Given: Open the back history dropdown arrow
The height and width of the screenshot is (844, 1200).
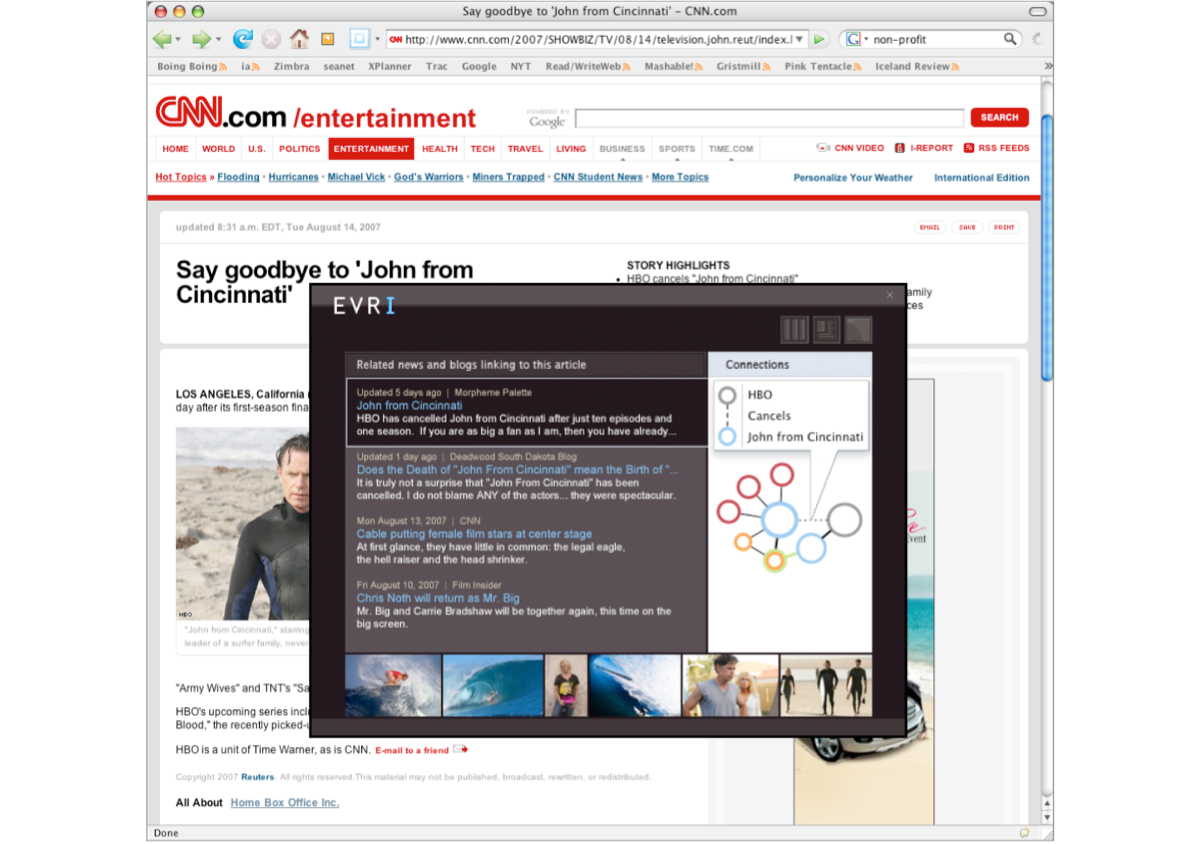Looking at the screenshot, I should coord(178,40).
